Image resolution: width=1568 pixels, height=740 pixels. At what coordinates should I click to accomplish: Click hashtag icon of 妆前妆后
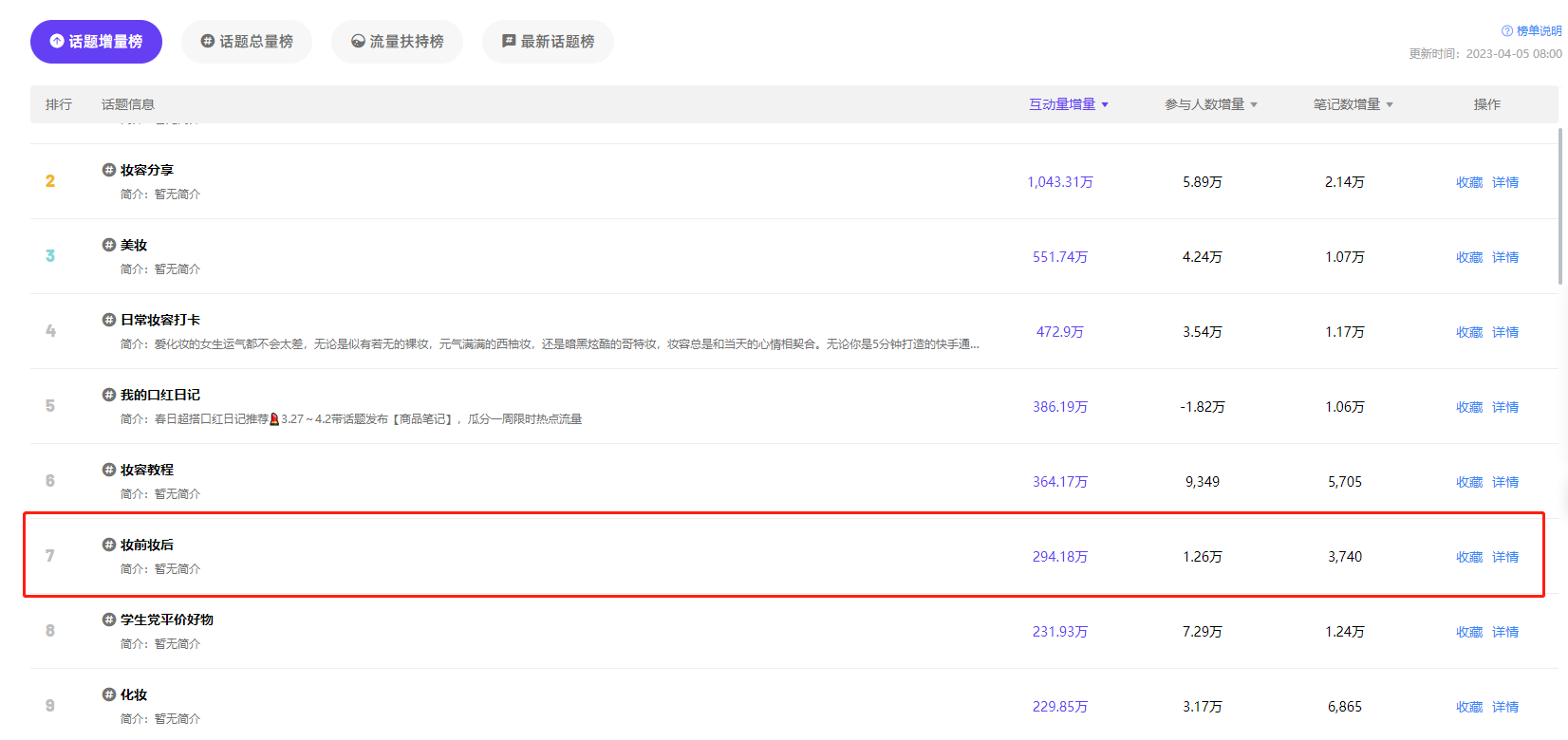click(109, 545)
